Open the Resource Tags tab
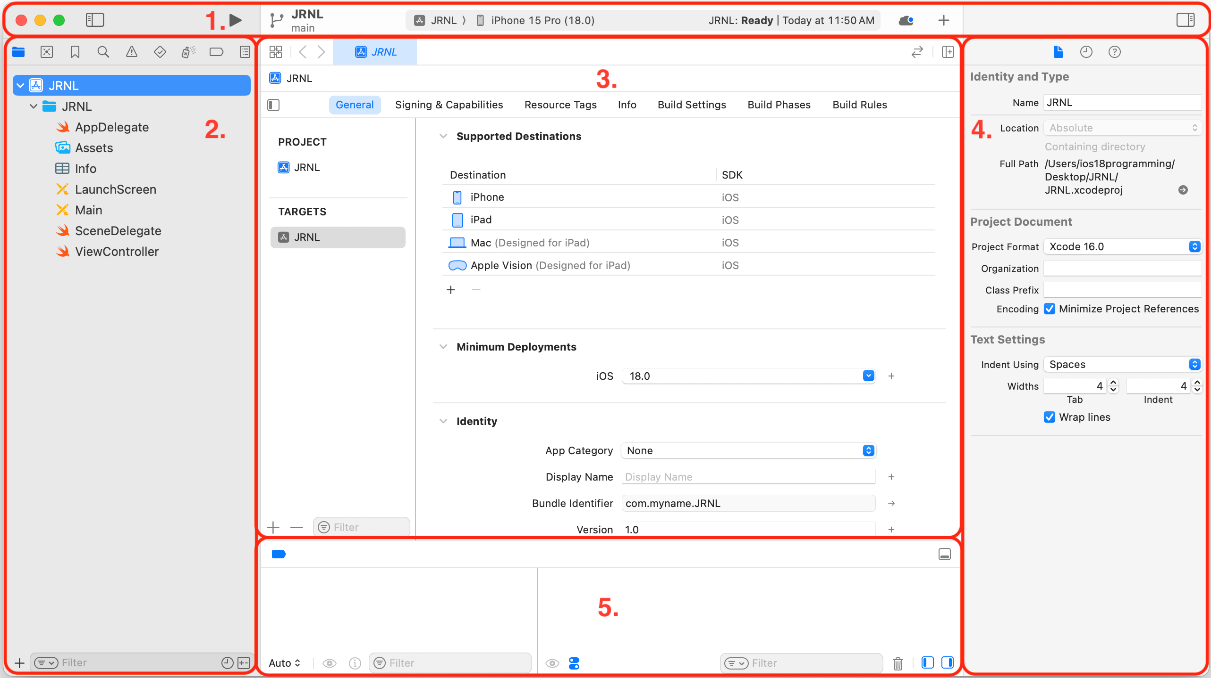 pos(560,105)
